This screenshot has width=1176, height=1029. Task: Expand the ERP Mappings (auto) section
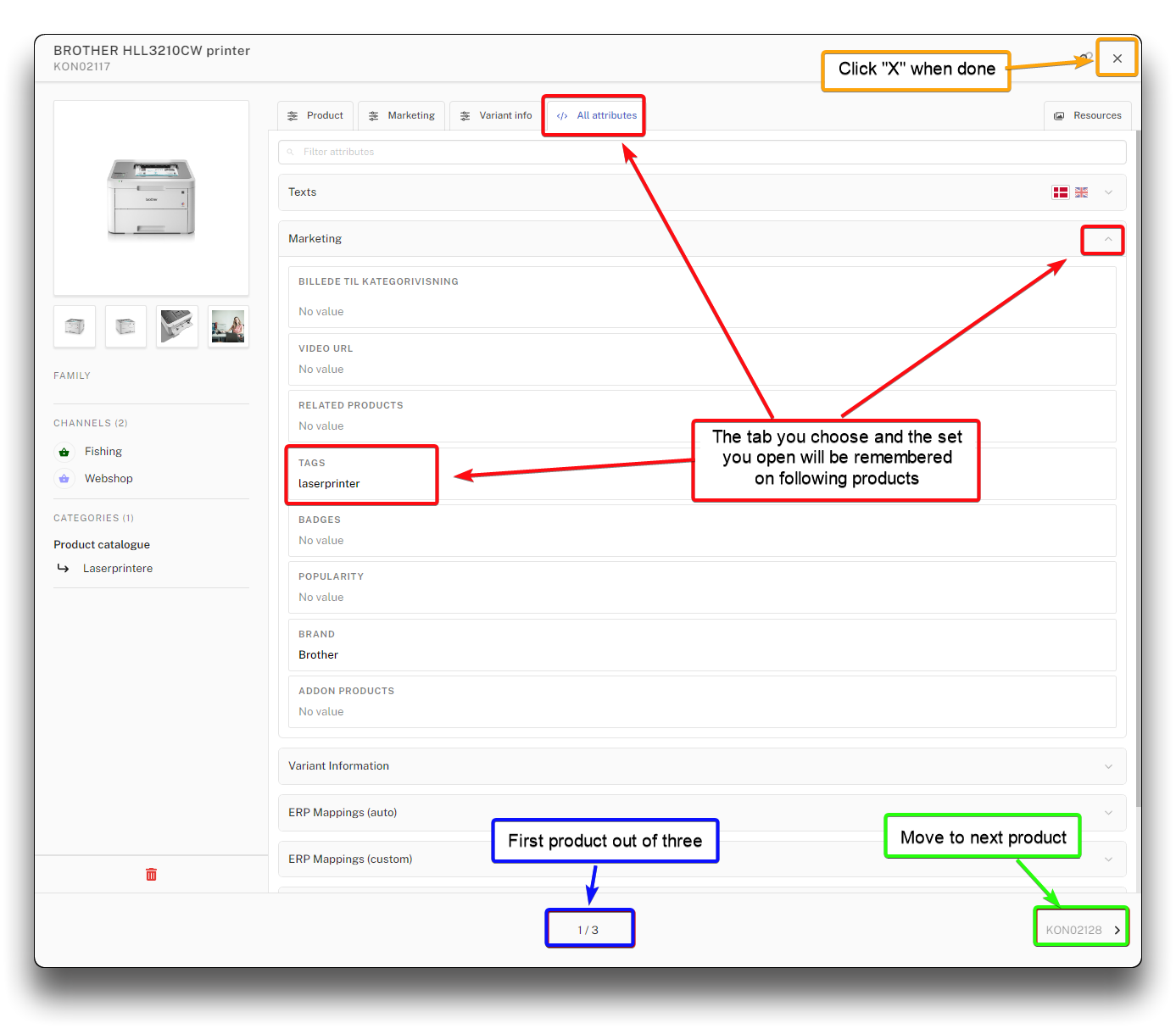click(x=1107, y=813)
